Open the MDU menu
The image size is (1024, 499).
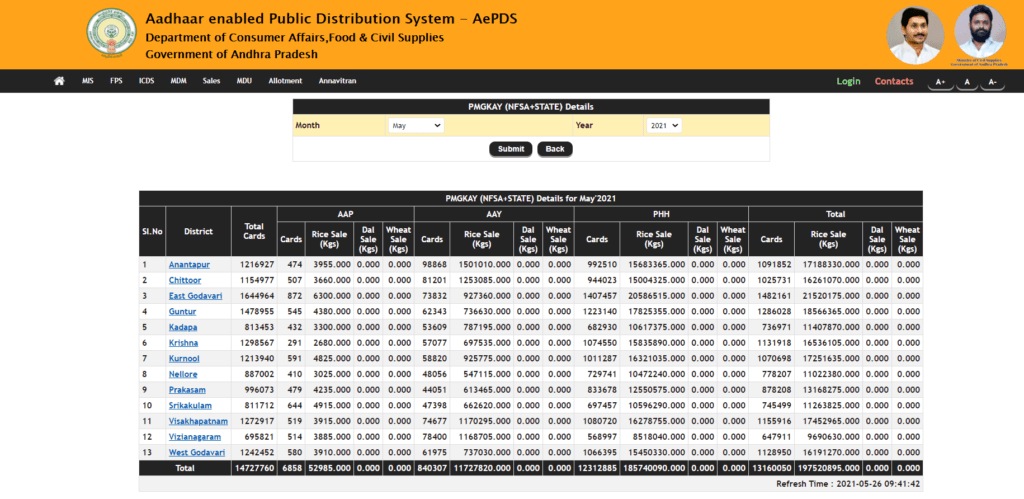(x=244, y=81)
